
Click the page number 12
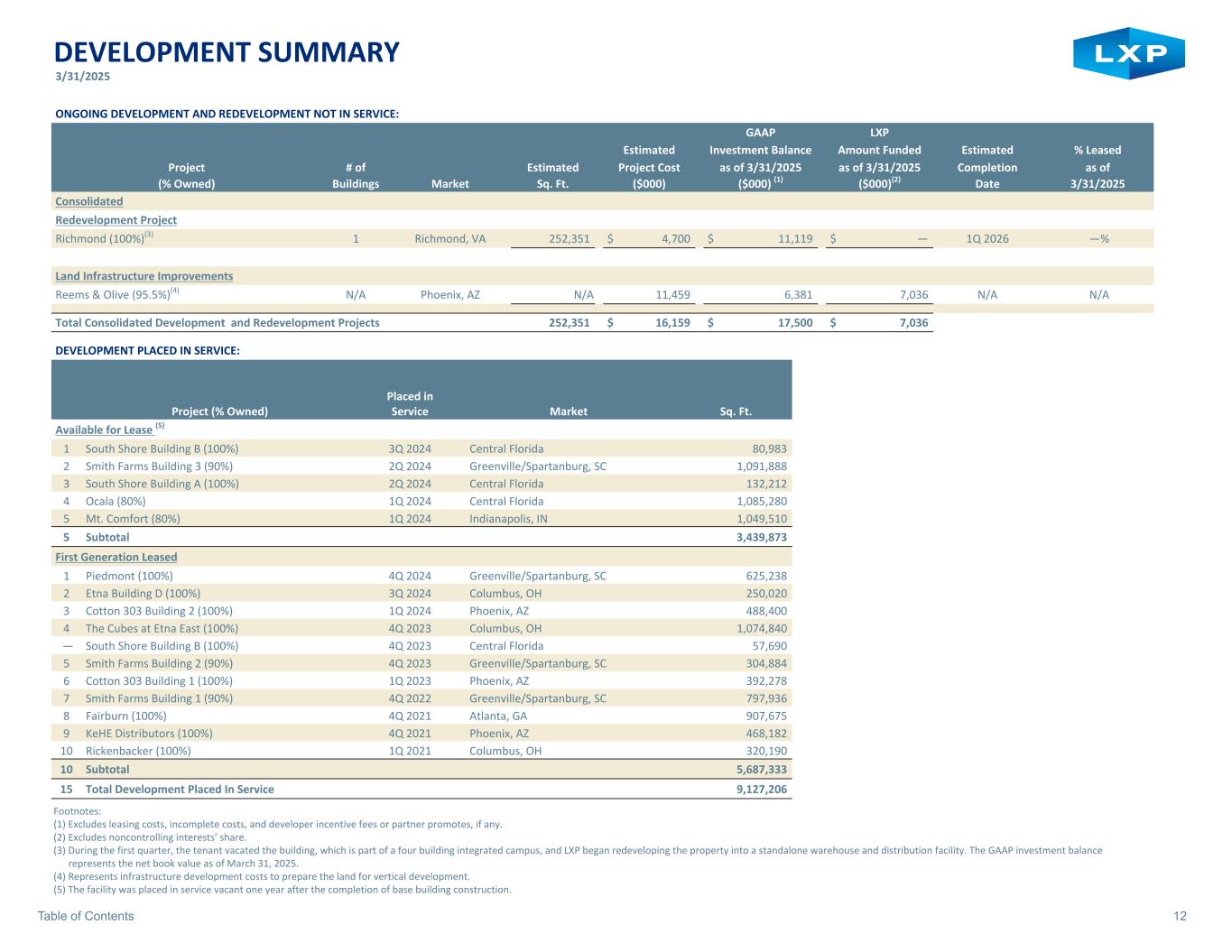pos(1180,916)
